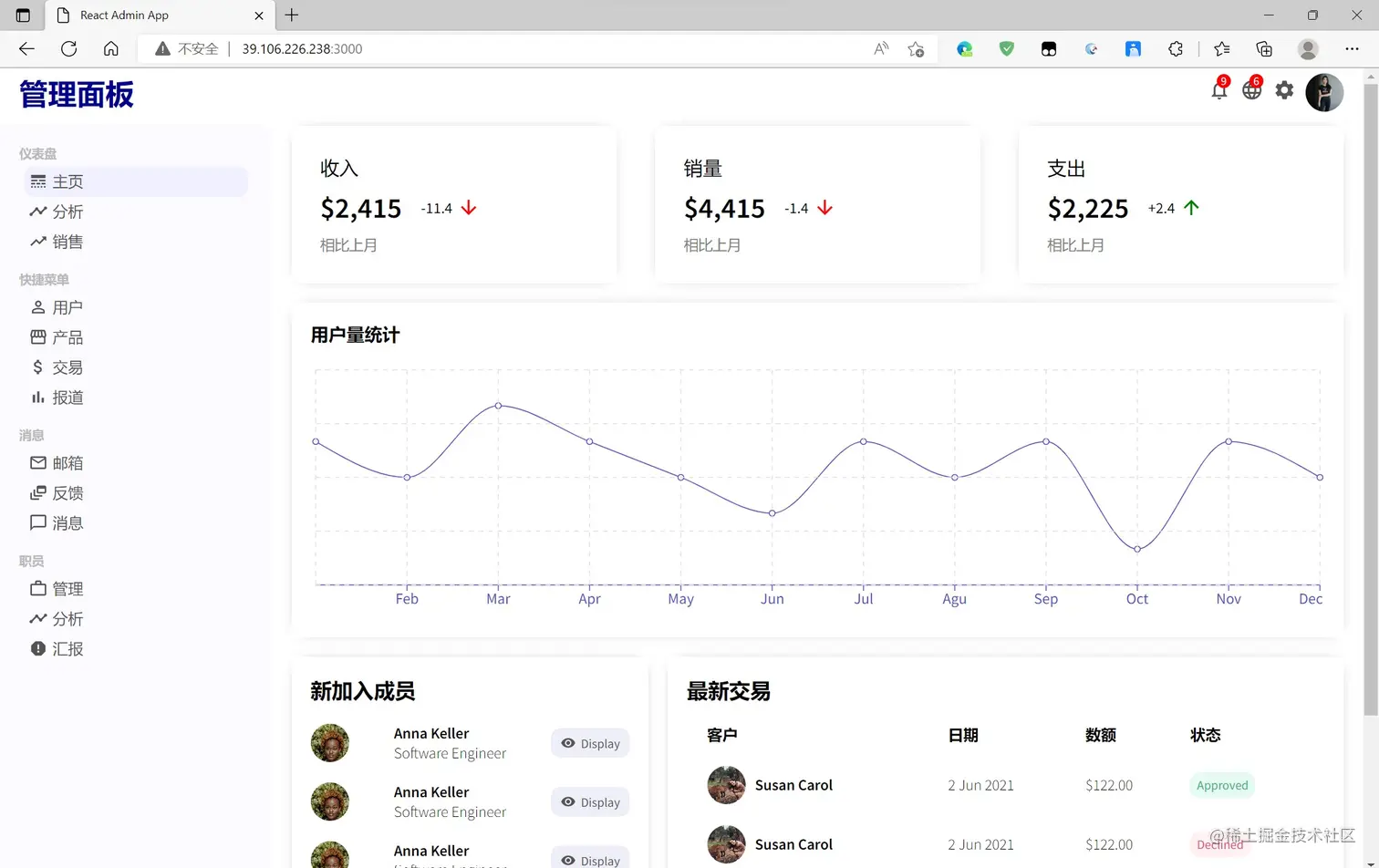Image resolution: width=1379 pixels, height=868 pixels.
Task: Refresh the page
Action: click(x=68, y=48)
